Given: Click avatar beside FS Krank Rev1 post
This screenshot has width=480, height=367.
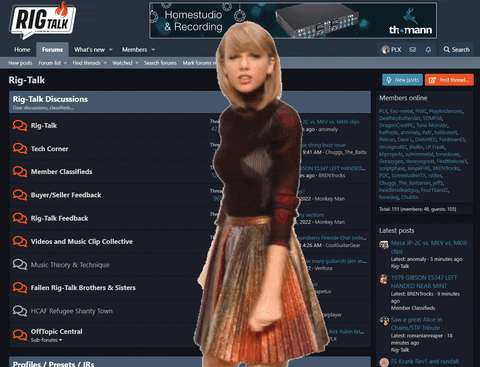Looking at the screenshot, I should coord(384,362).
